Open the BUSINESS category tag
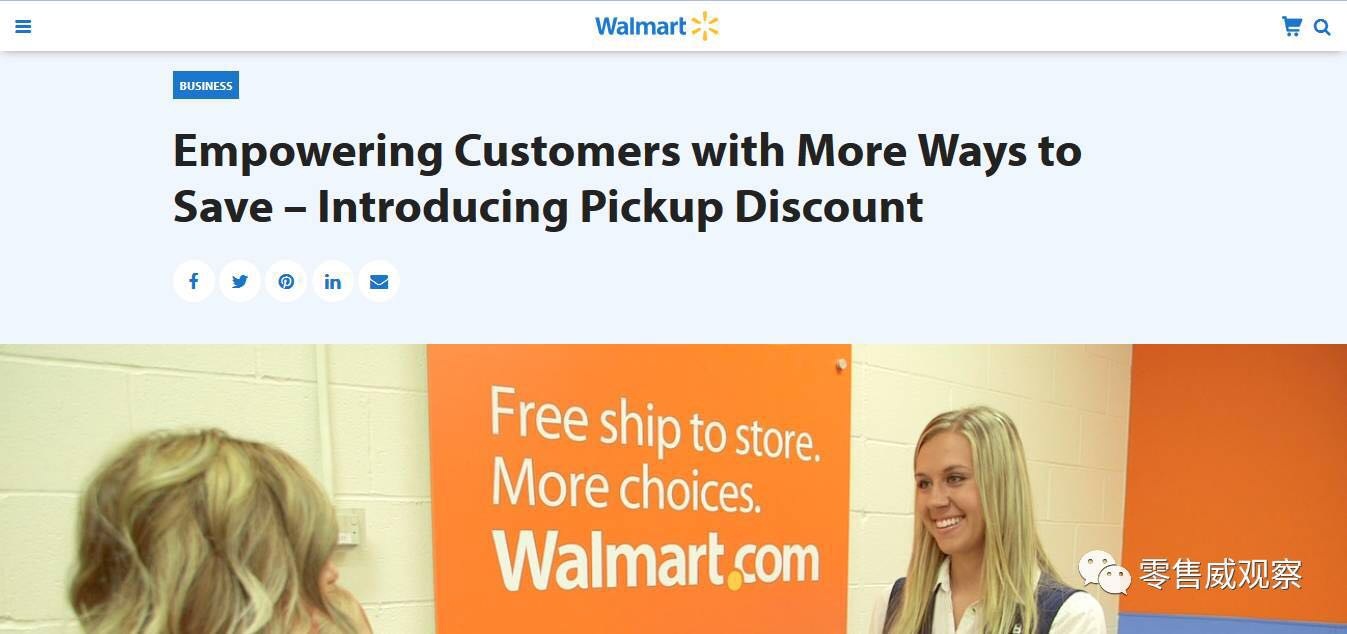 [x=206, y=85]
